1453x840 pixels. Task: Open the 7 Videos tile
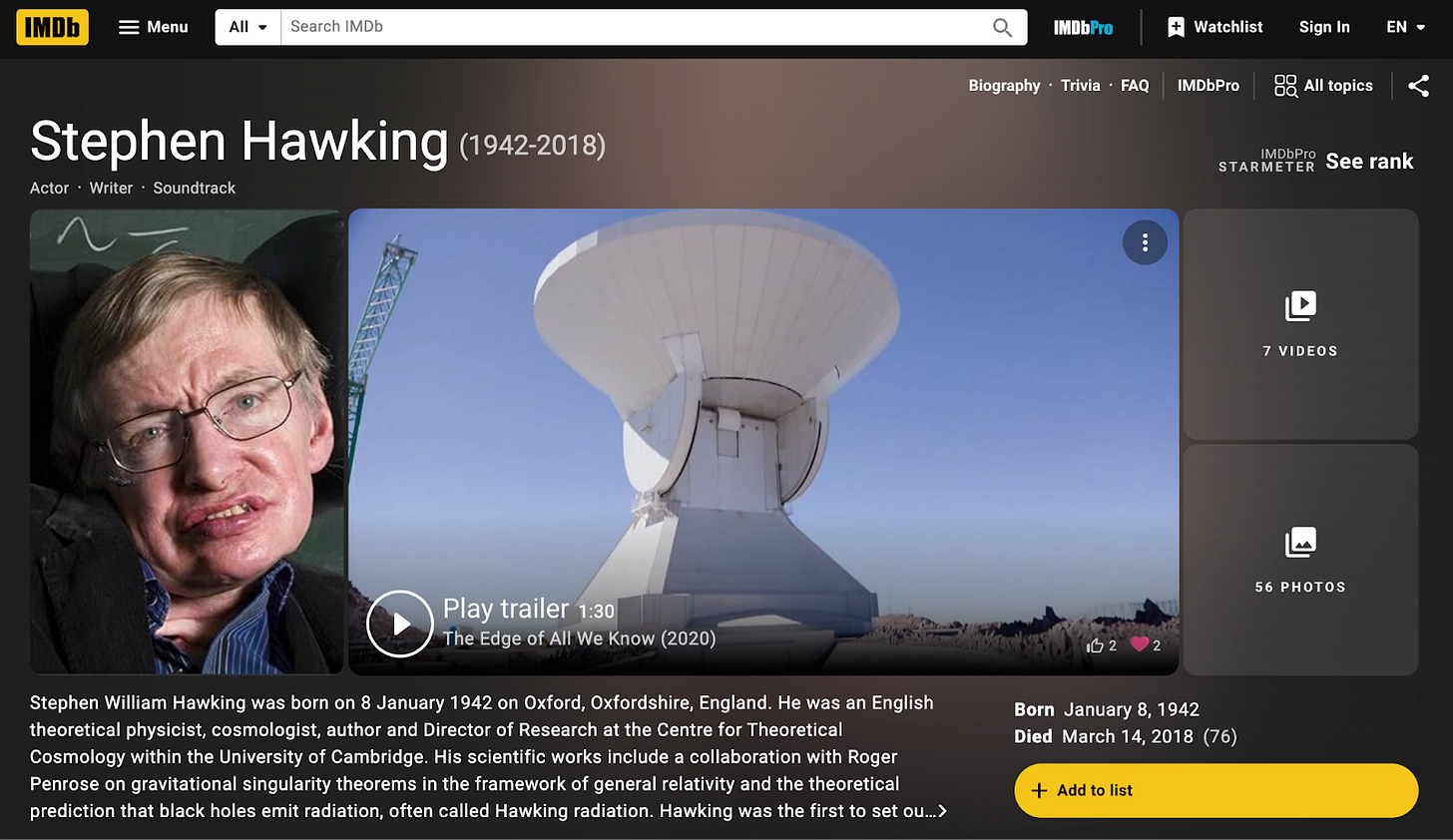coord(1300,324)
